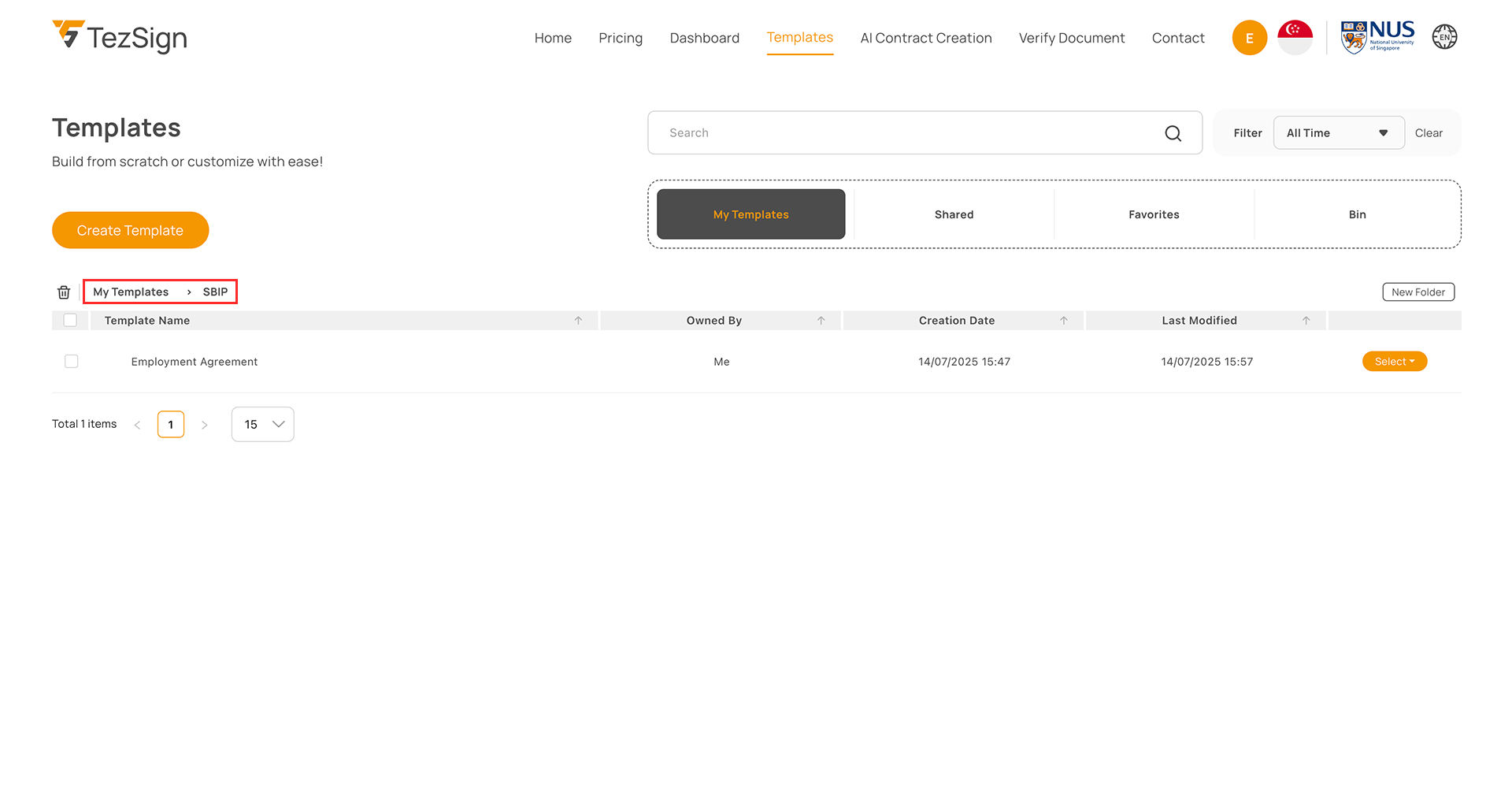Click the trash delete icon

click(64, 292)
